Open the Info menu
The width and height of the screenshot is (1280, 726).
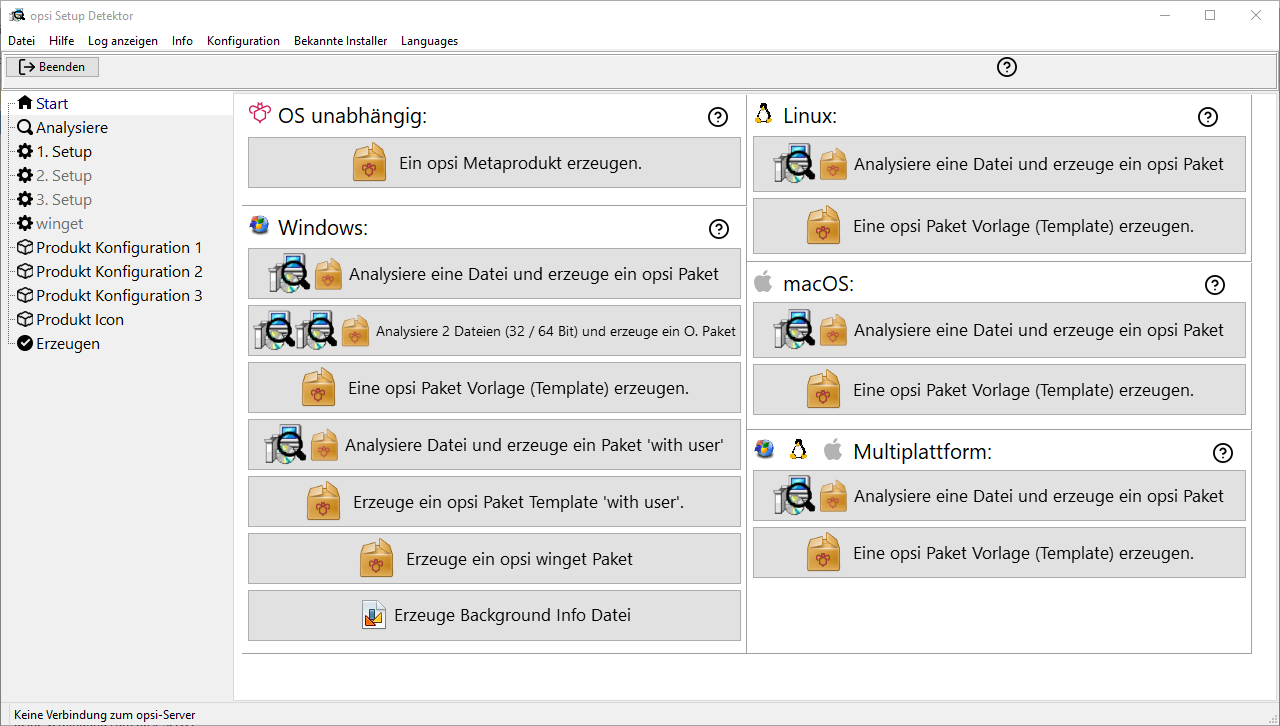click(182, 41)
